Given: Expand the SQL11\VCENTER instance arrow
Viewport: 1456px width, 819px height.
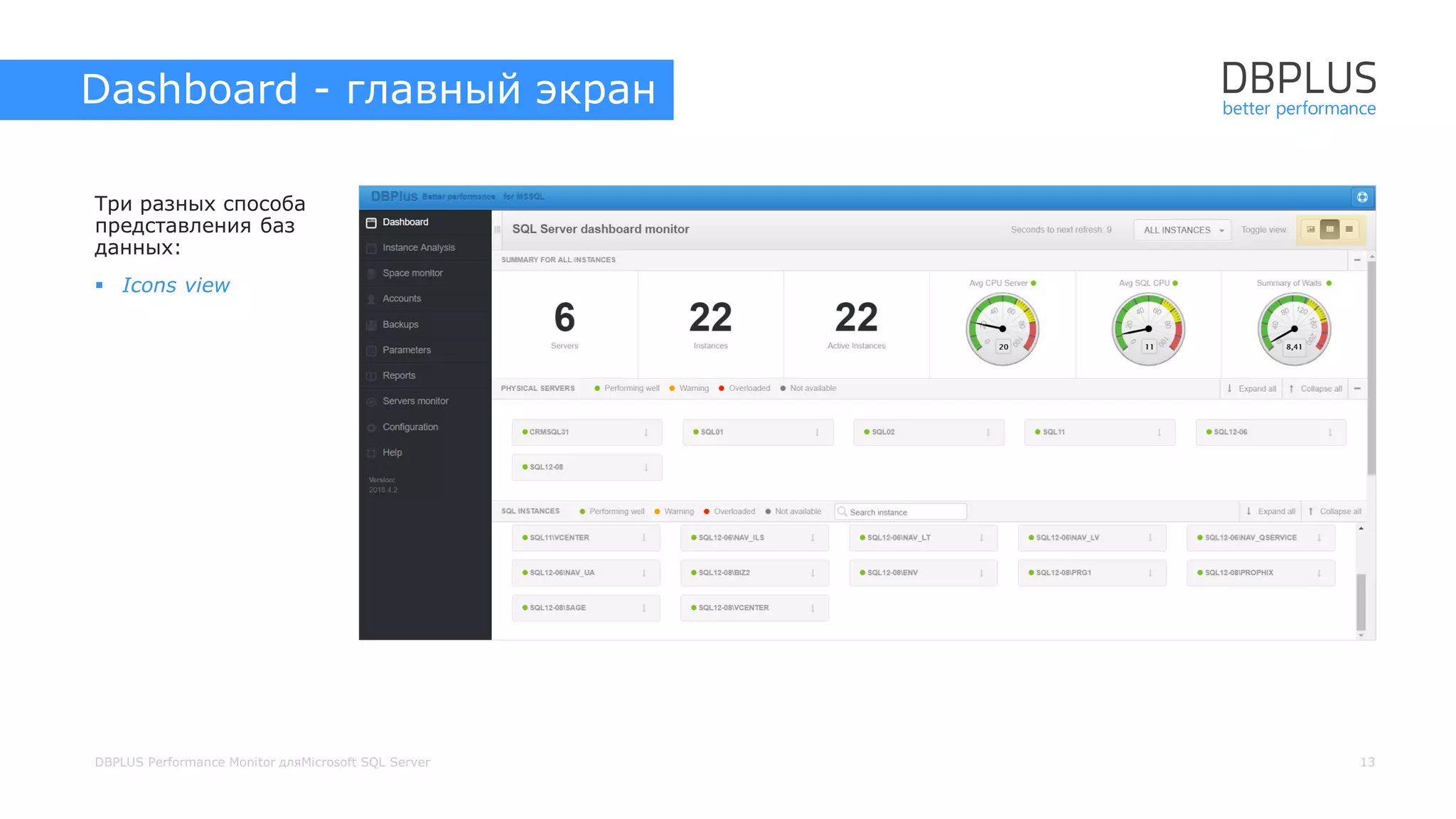Looking at the screenshot, I should pos(644,538).
